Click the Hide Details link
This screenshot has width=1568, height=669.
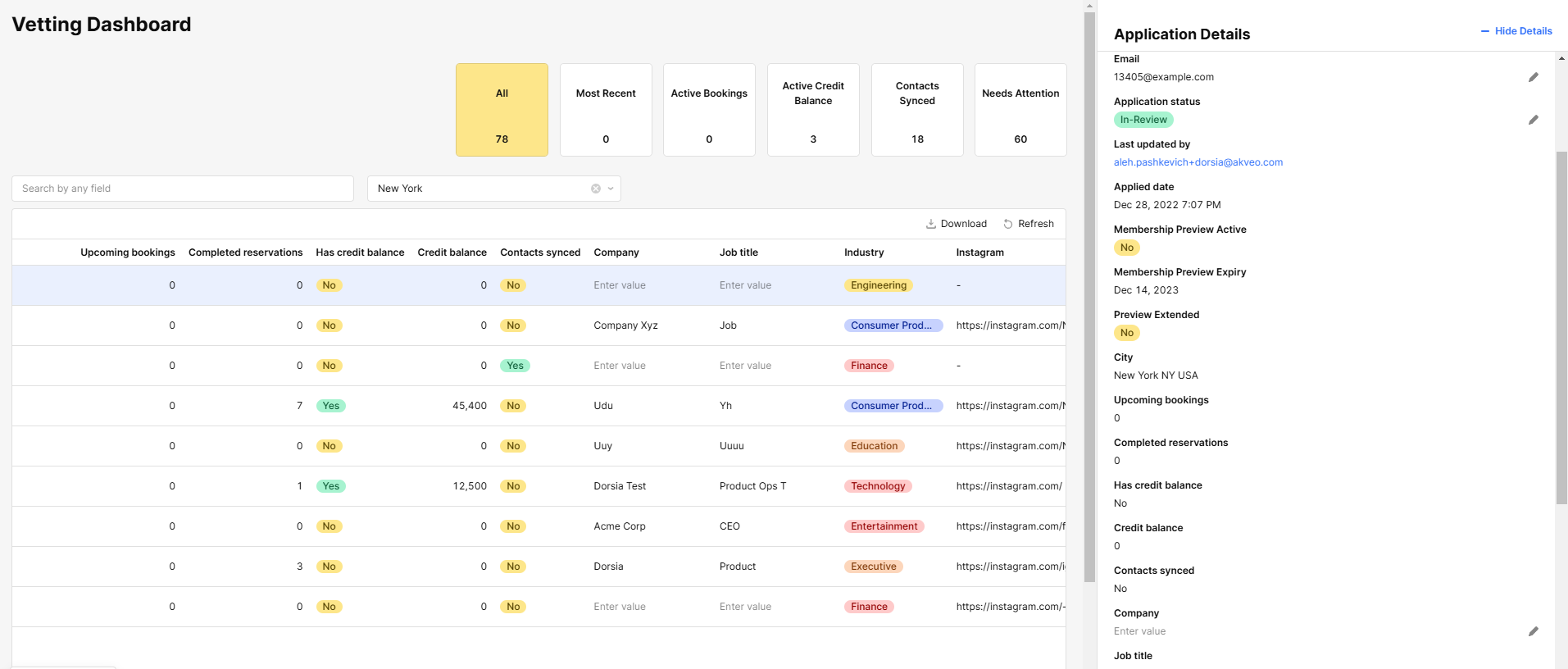click(x=1523, y=31)
